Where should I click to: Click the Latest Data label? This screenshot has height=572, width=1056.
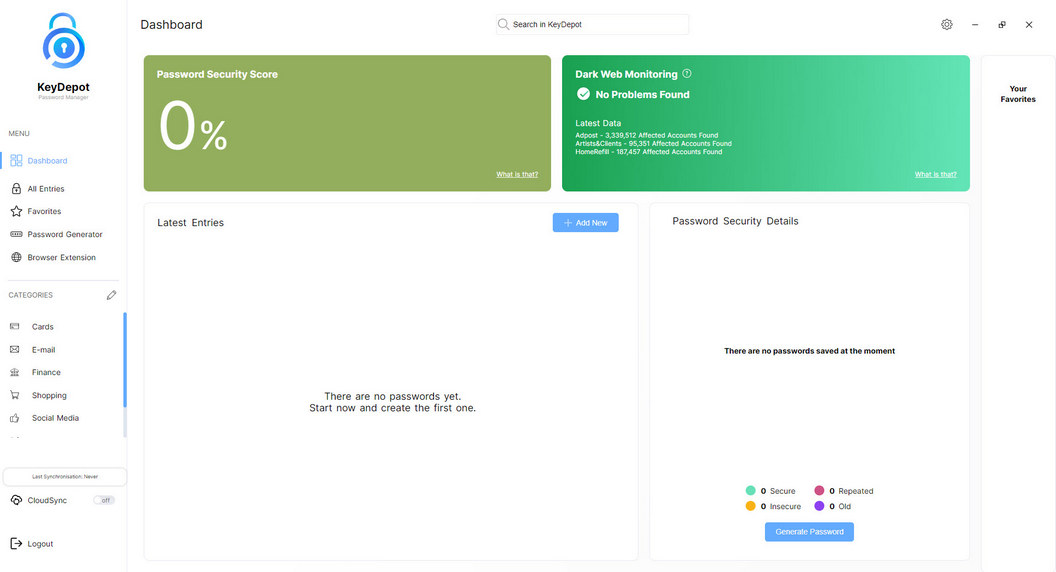point(598,123)
